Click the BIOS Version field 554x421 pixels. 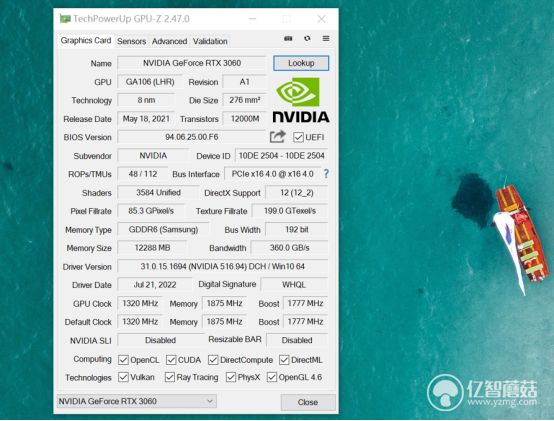point(191,137)
